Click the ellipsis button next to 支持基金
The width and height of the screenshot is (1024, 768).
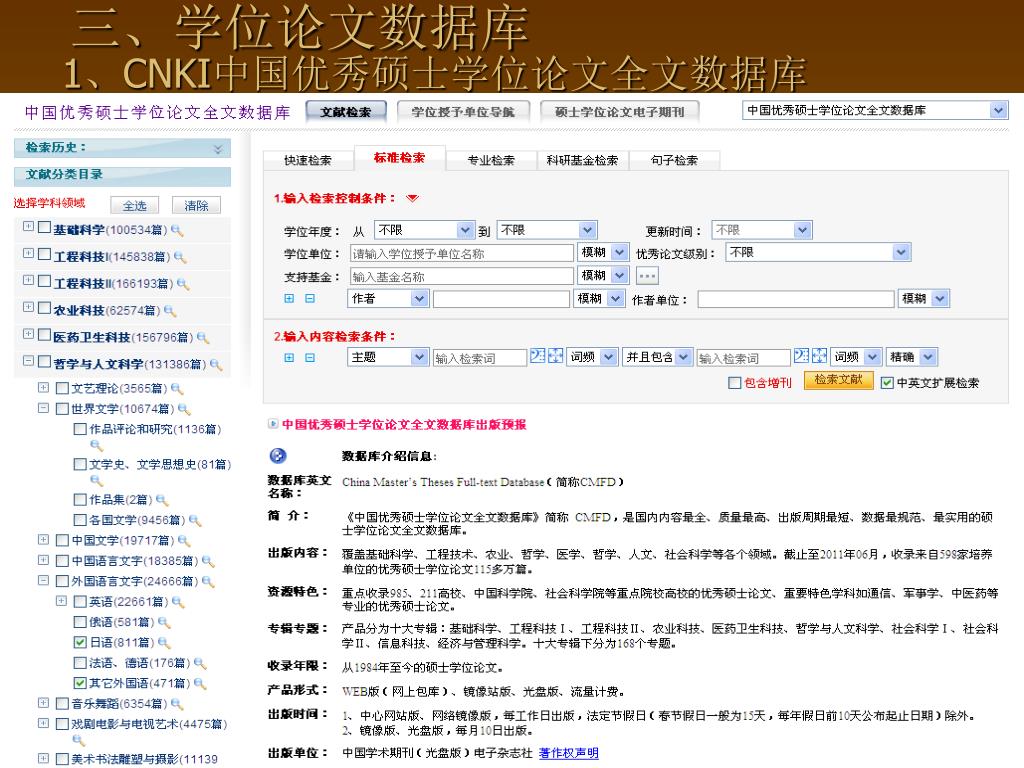647,276
